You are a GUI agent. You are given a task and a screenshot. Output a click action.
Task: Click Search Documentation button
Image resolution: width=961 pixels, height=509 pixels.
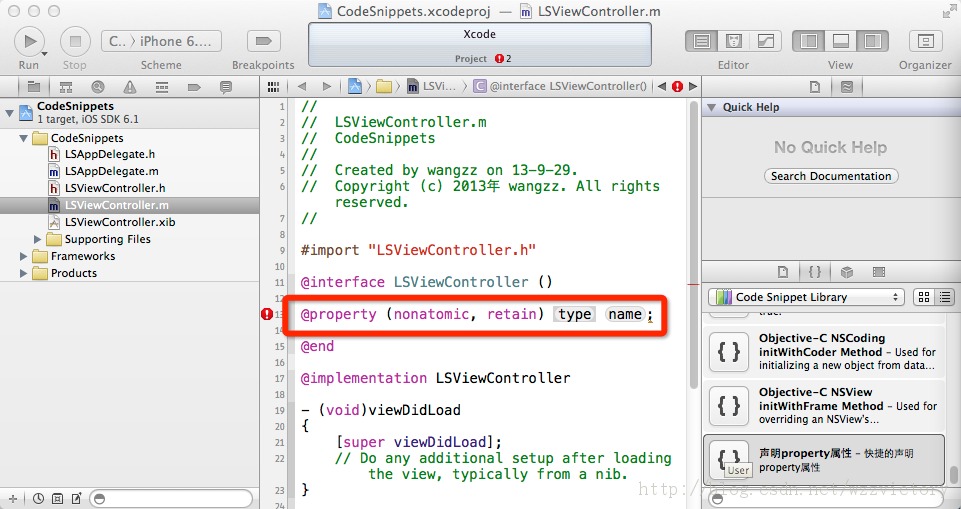click(831, 176)
